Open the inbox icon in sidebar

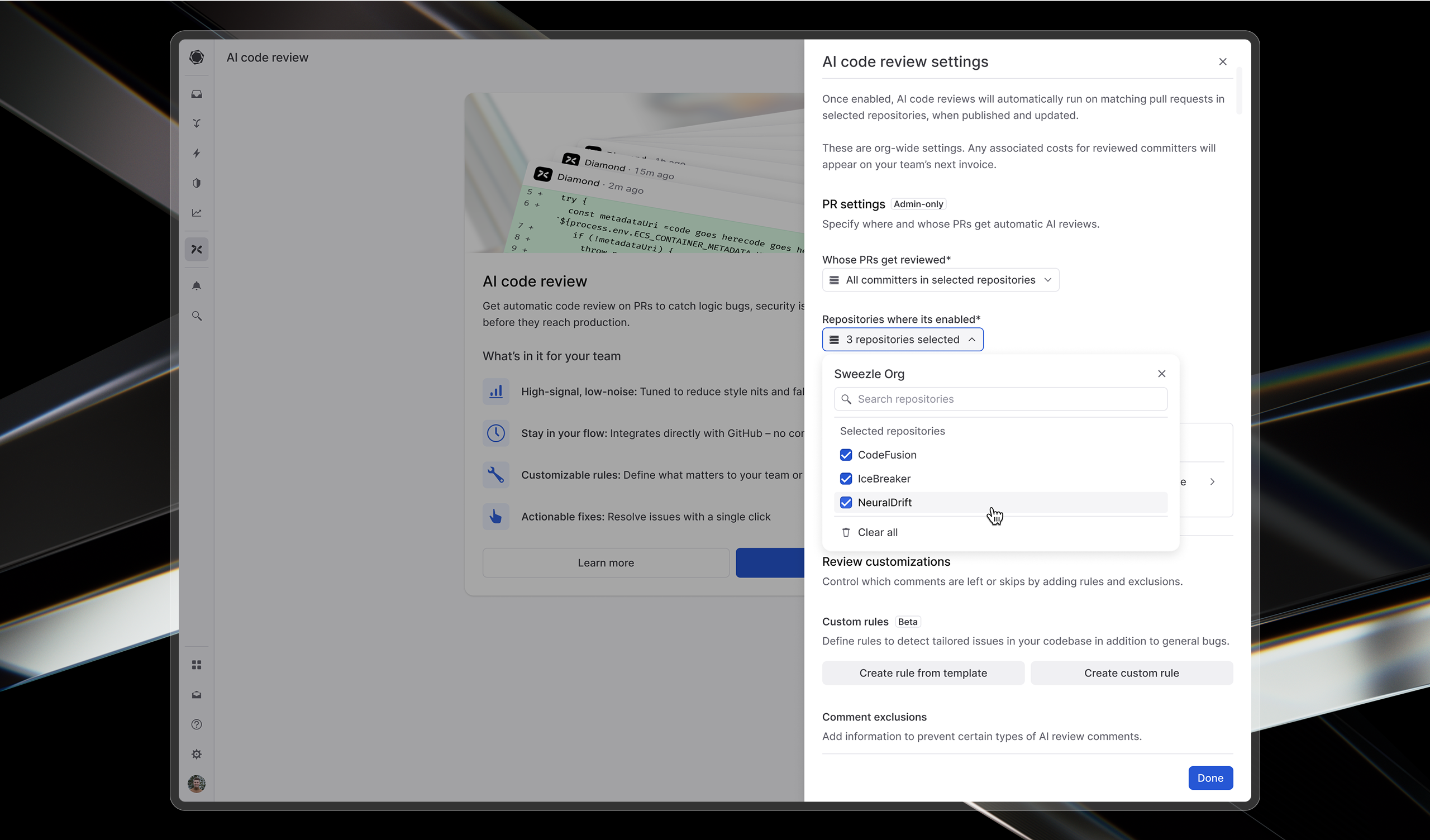tap(196, 94)
